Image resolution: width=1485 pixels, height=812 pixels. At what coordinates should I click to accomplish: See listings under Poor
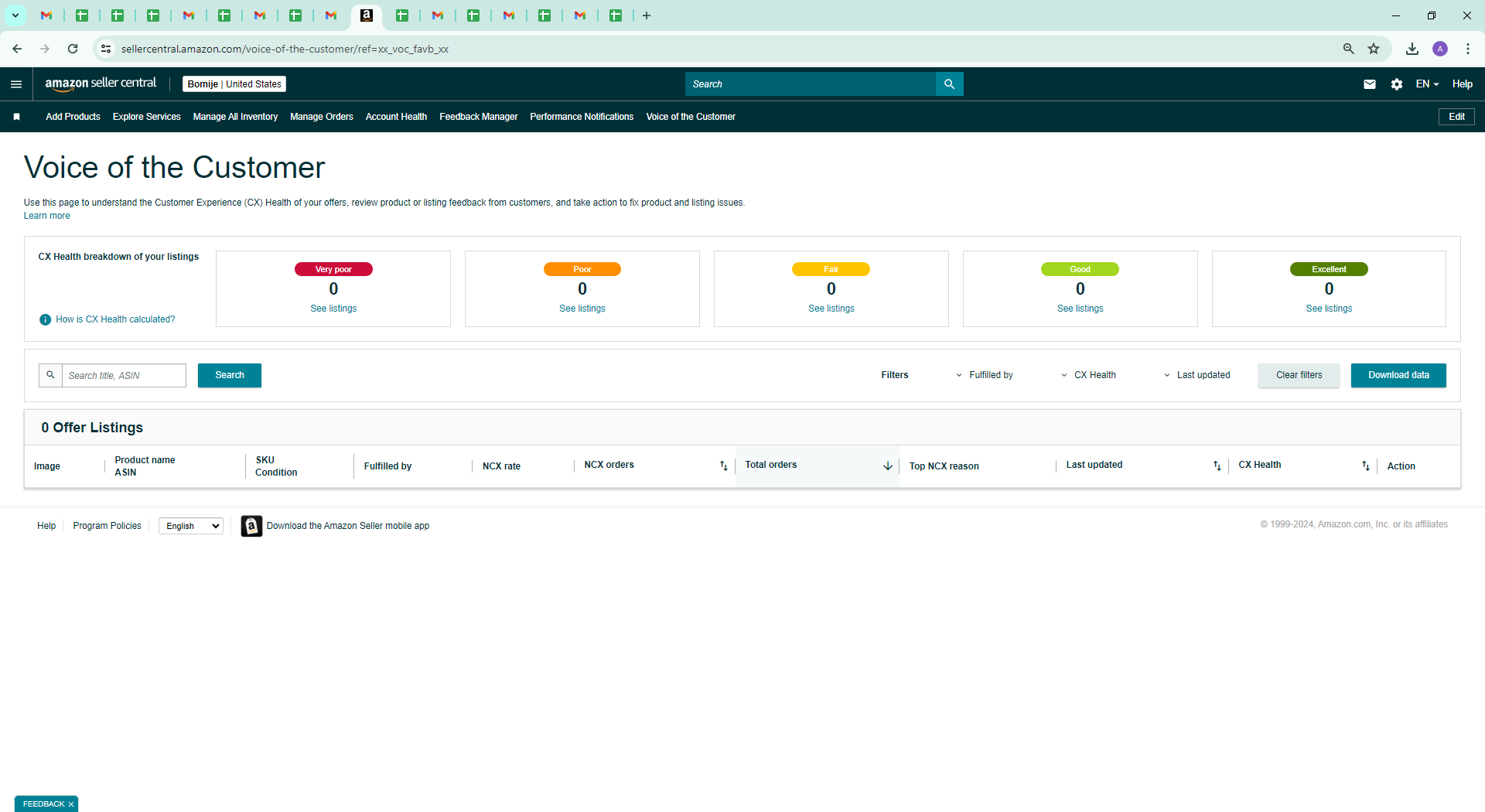pos(582,309)
